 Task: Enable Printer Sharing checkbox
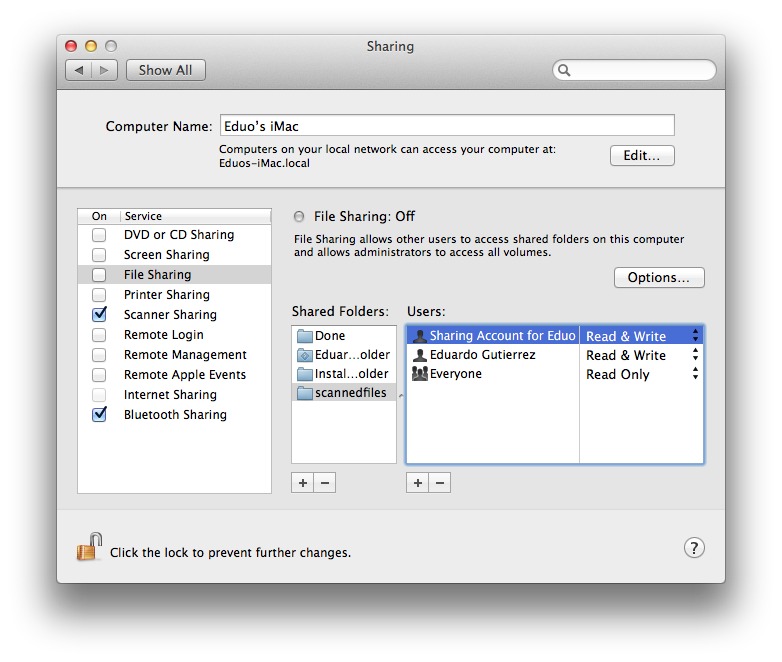point(99,295)
